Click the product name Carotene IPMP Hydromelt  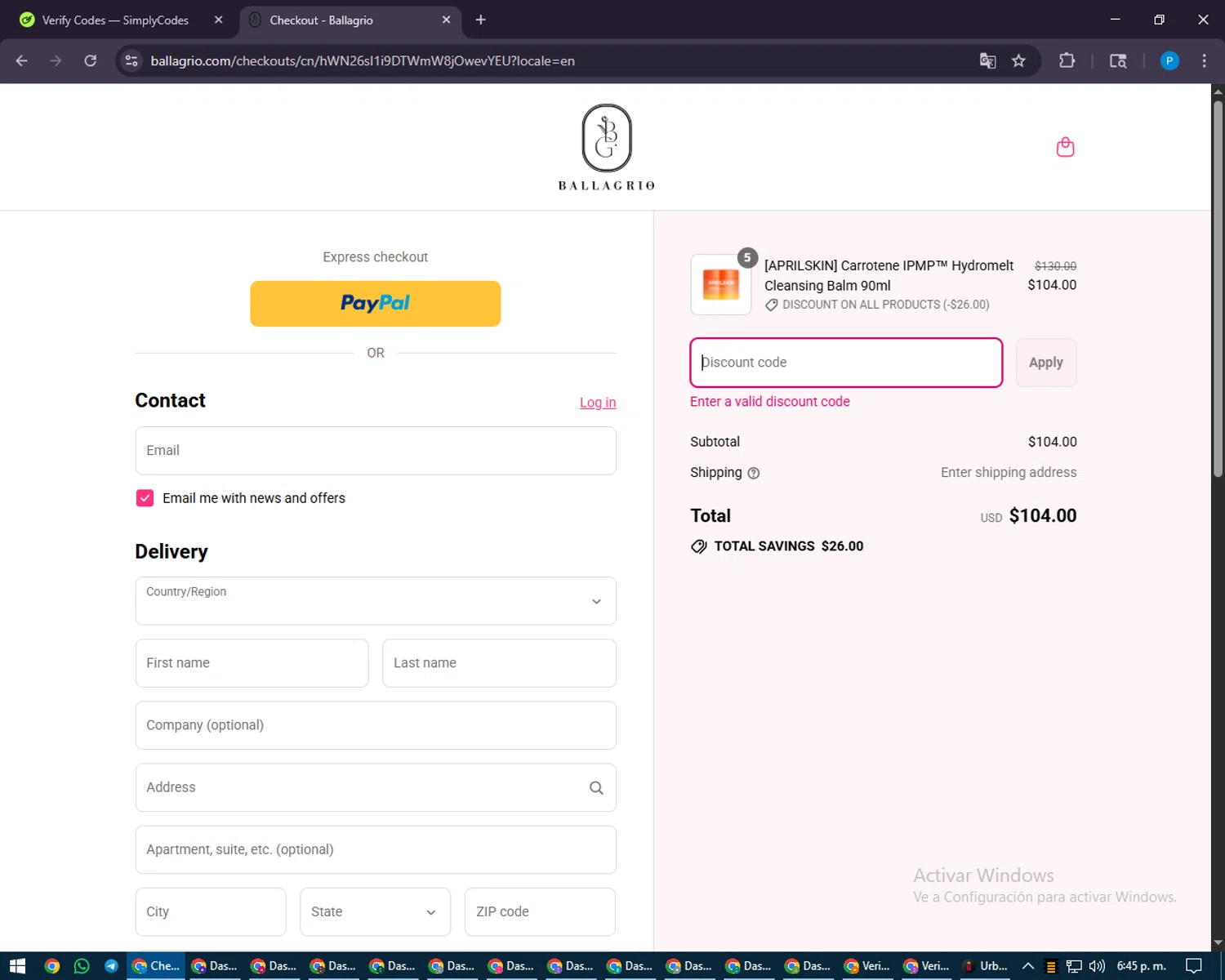[889, 275]
